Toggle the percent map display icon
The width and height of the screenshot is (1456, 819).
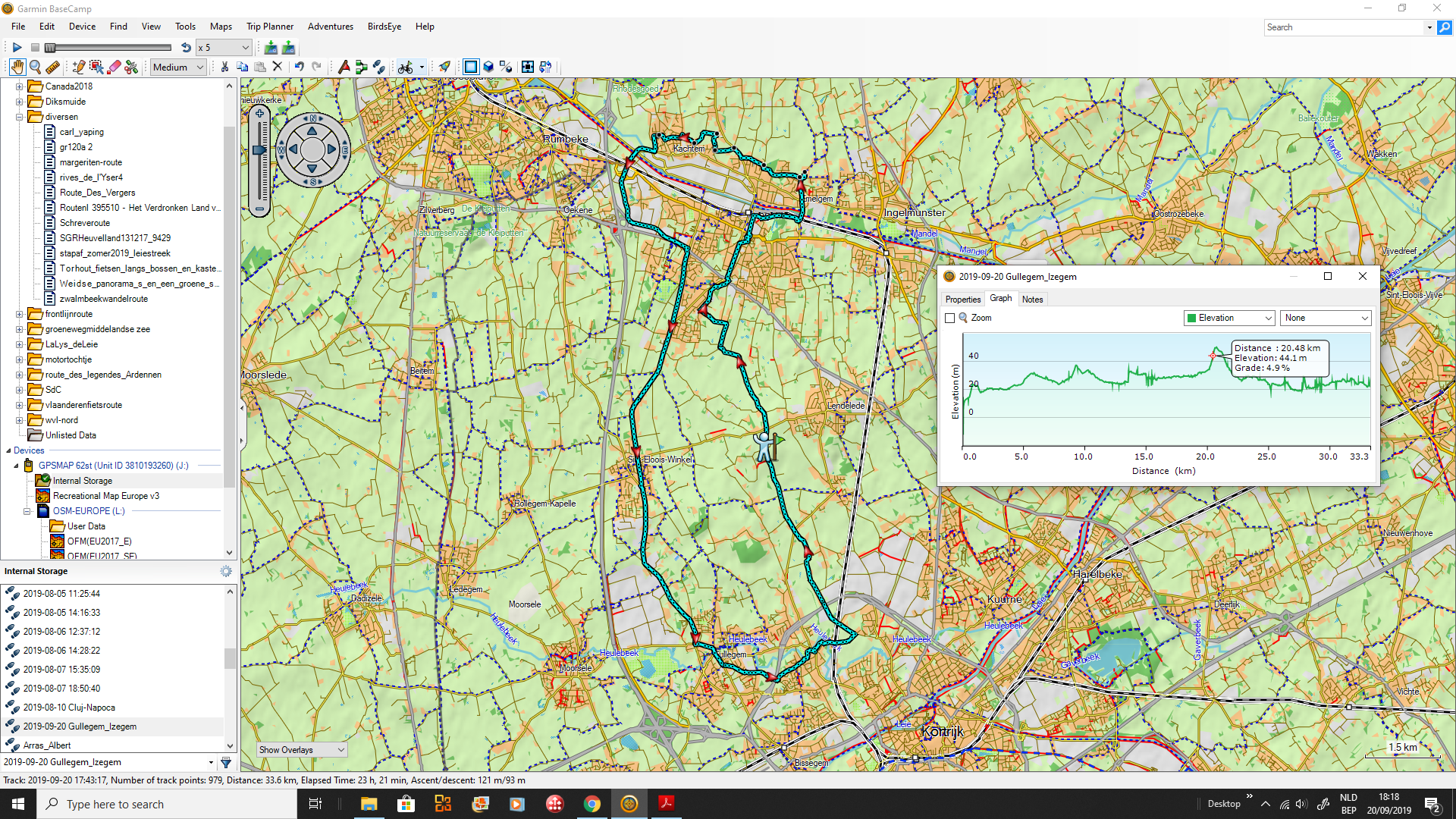click(x=506, y=67)
